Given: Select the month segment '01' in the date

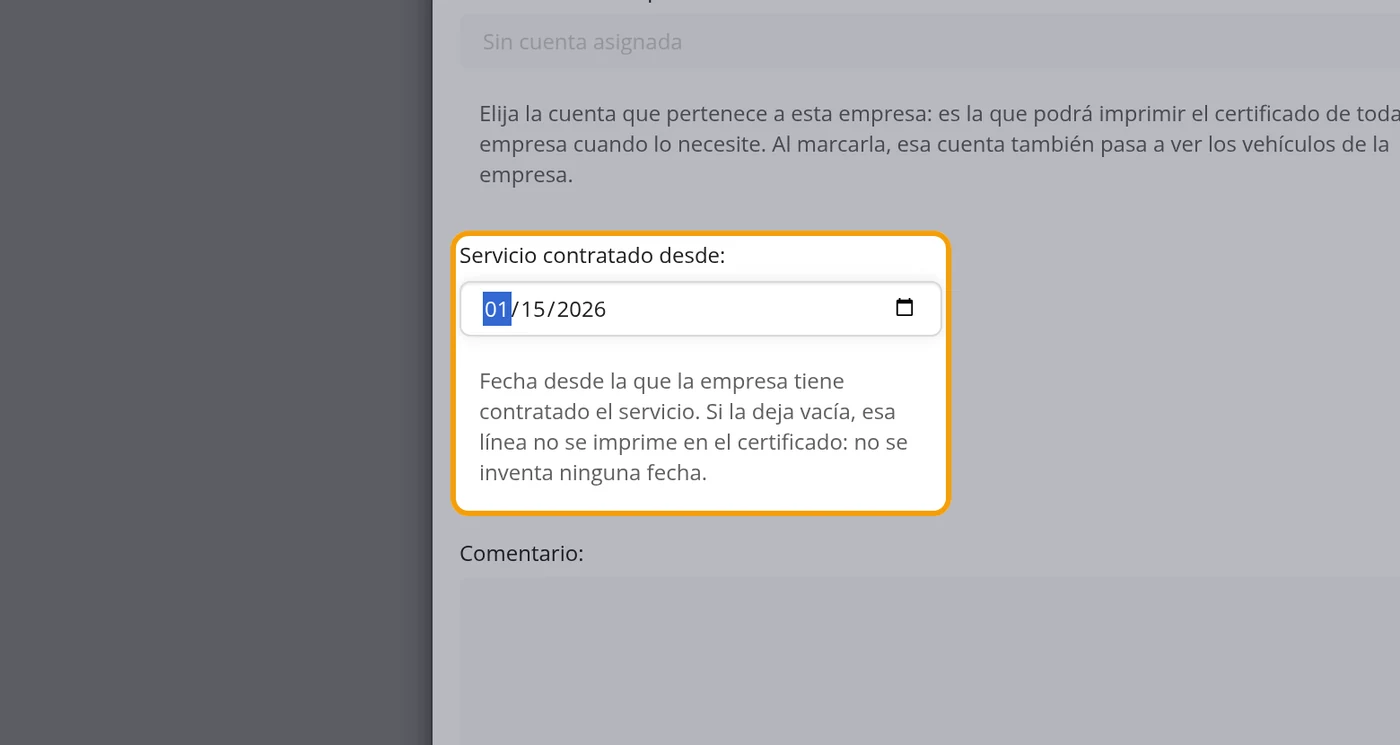Looking at the screenshot, I should click(x=497, y=309).
